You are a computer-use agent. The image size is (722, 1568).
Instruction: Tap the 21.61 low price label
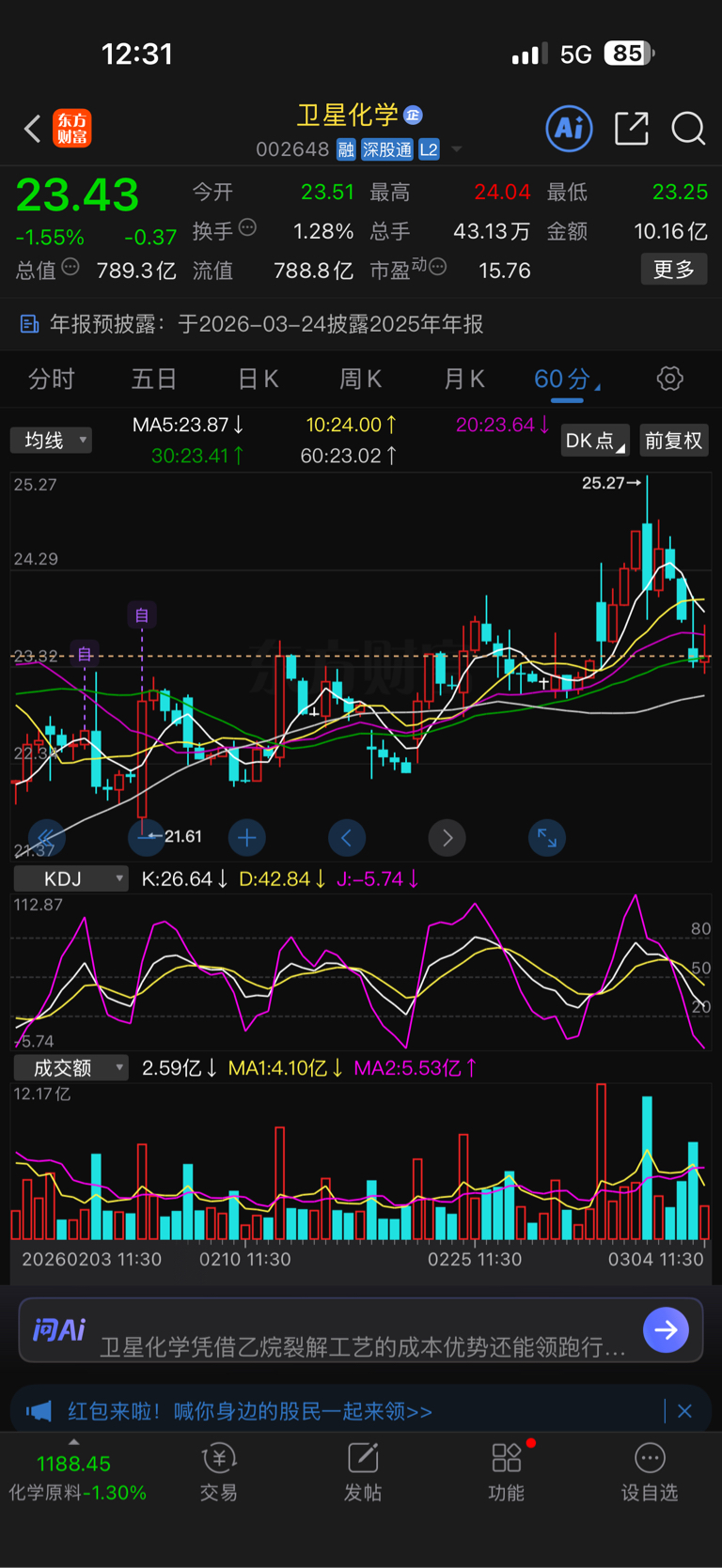pyautogui.click(x=183, y=836)
